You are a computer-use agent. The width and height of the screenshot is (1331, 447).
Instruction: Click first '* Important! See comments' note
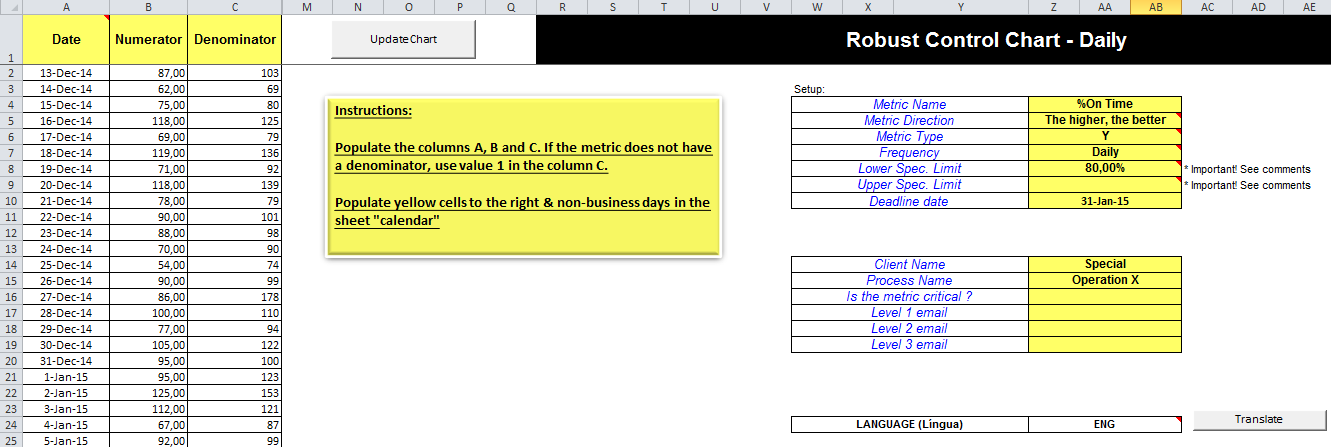coord(1247,169)
